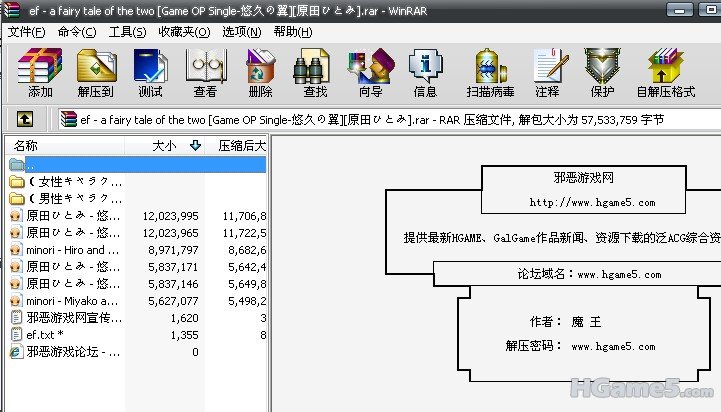Click the RAR archive icon in address bar
The width and height of the screenshot is (721, 412).
point(69,119)
